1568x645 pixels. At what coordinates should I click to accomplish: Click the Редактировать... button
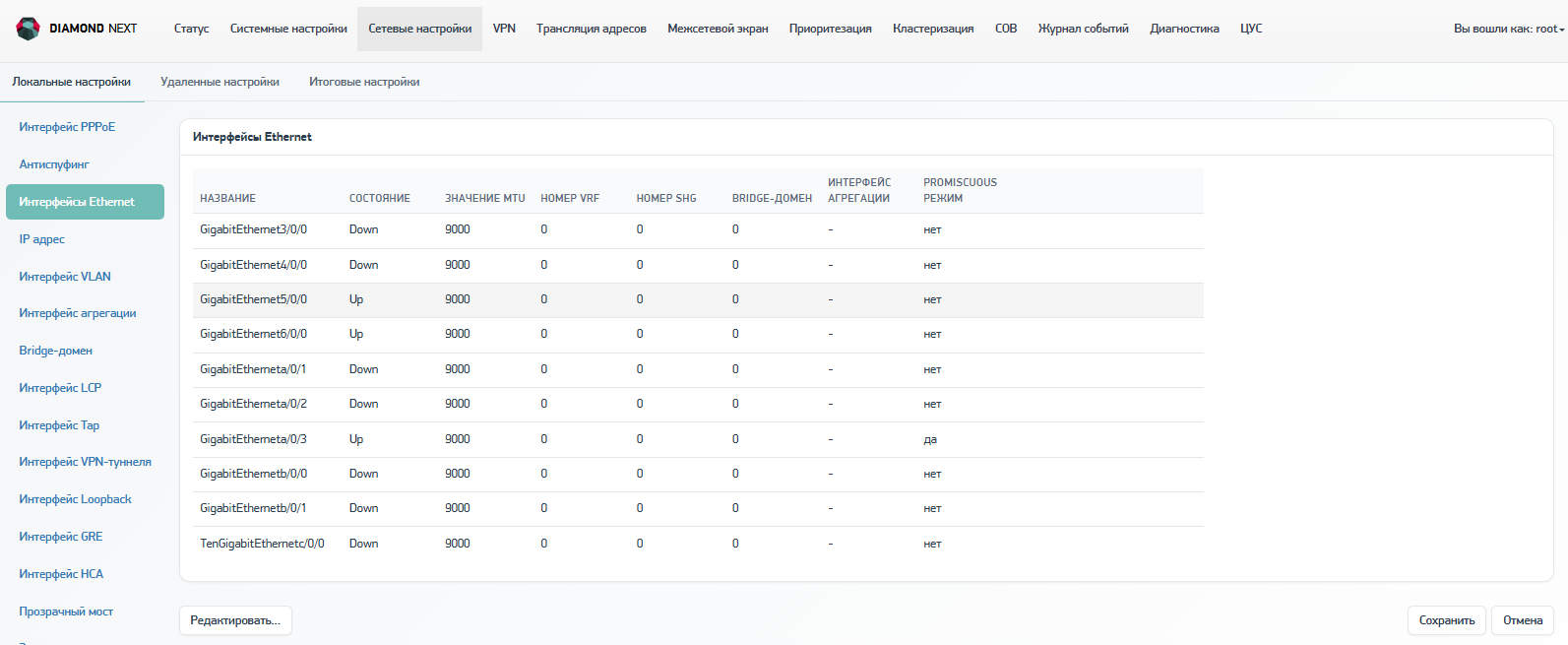235,620
